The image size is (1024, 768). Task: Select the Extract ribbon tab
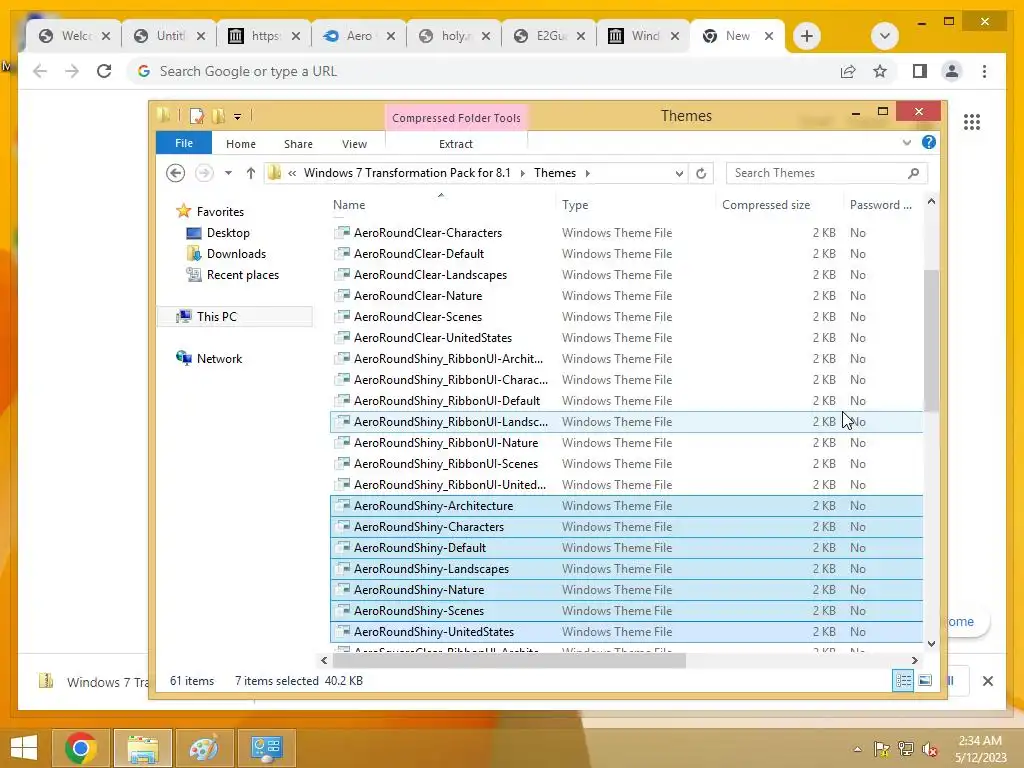pos(455,144)
